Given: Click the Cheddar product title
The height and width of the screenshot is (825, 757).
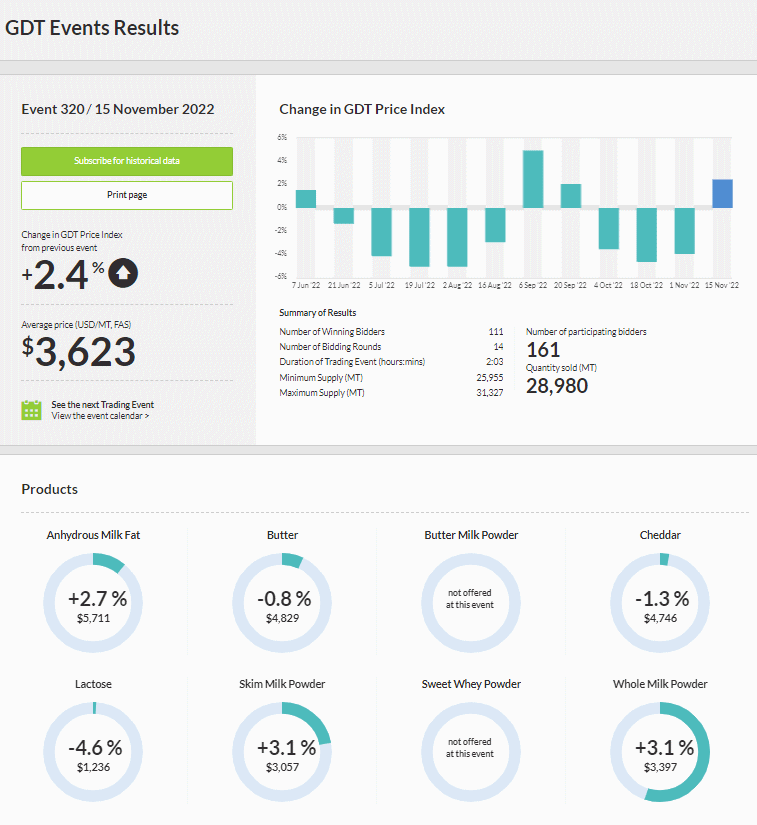Looking at the screenshot, I should pos(660,535).
